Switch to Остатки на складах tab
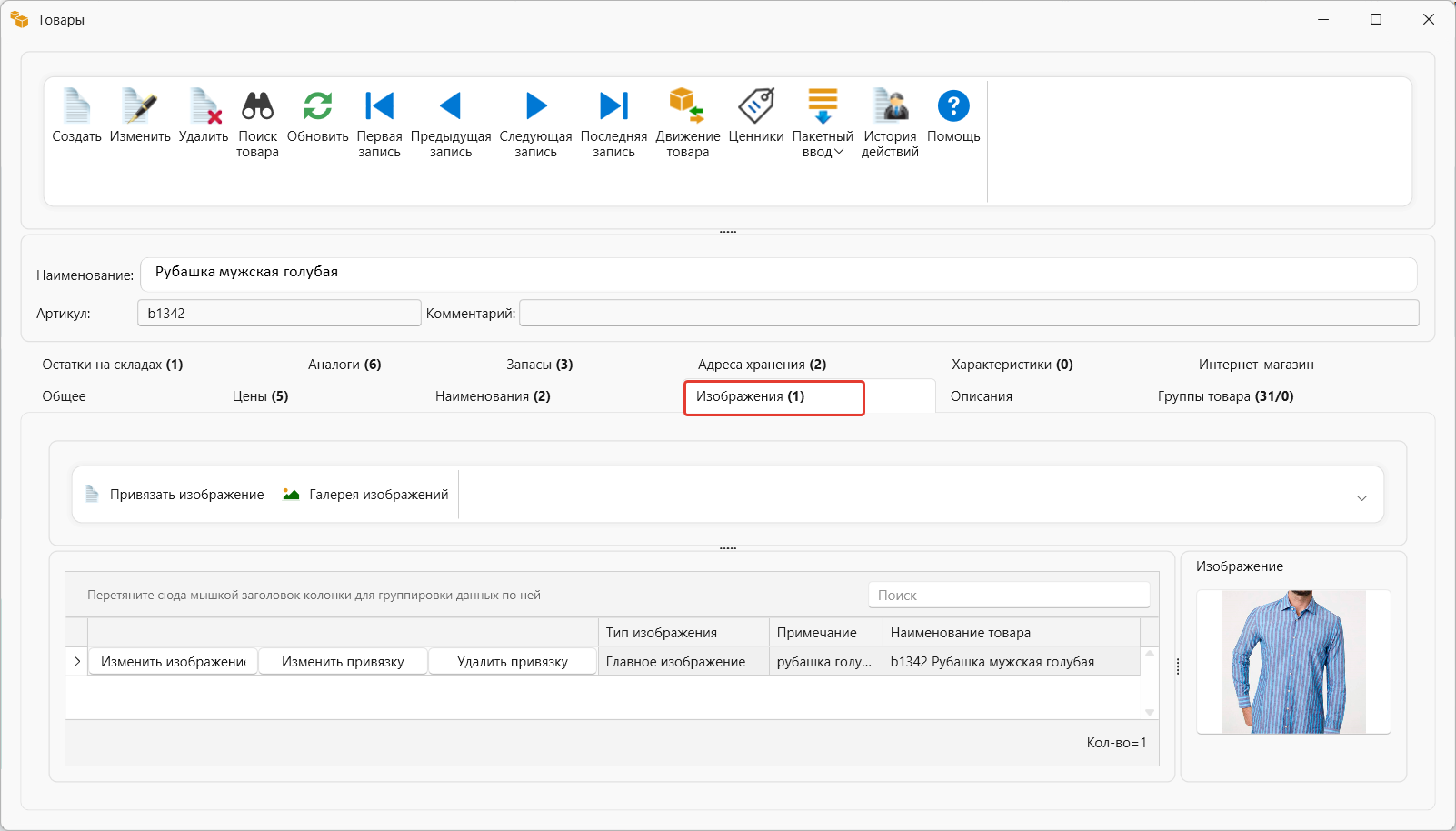 coord(113,365)
